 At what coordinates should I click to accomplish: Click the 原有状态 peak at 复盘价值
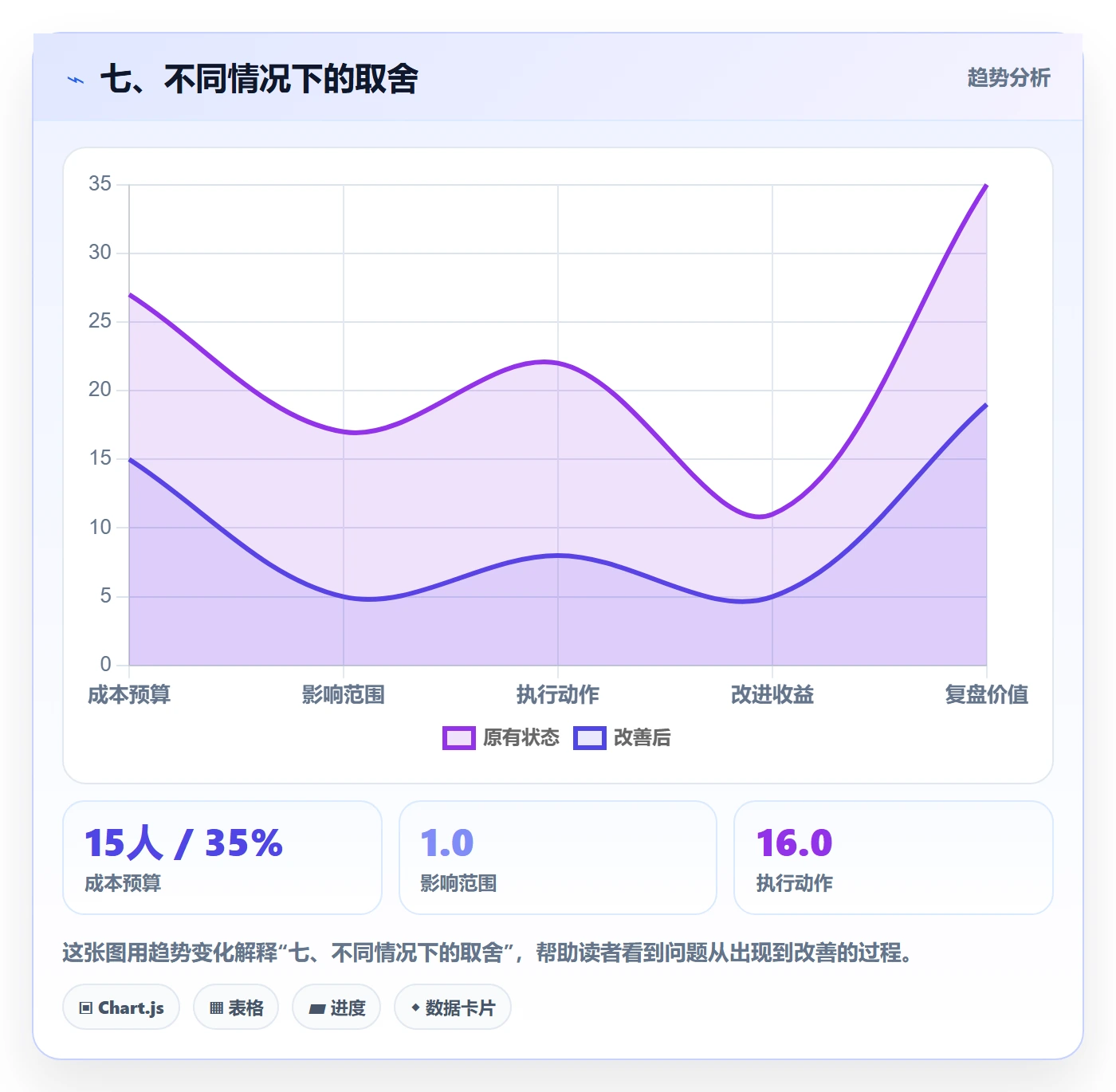(987, 185)
